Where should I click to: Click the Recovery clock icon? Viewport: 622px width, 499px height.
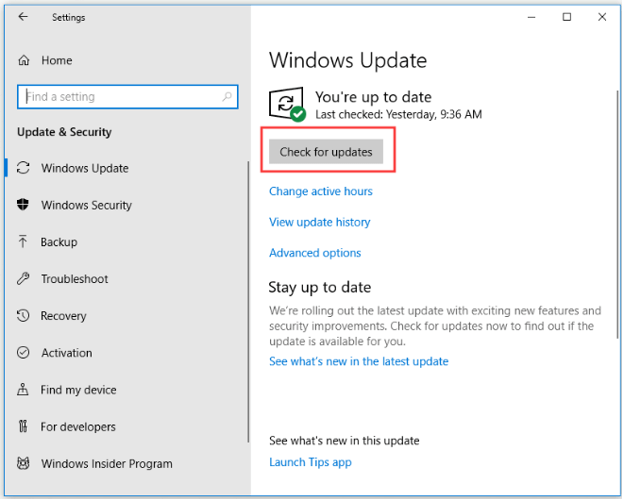(23, 315)
